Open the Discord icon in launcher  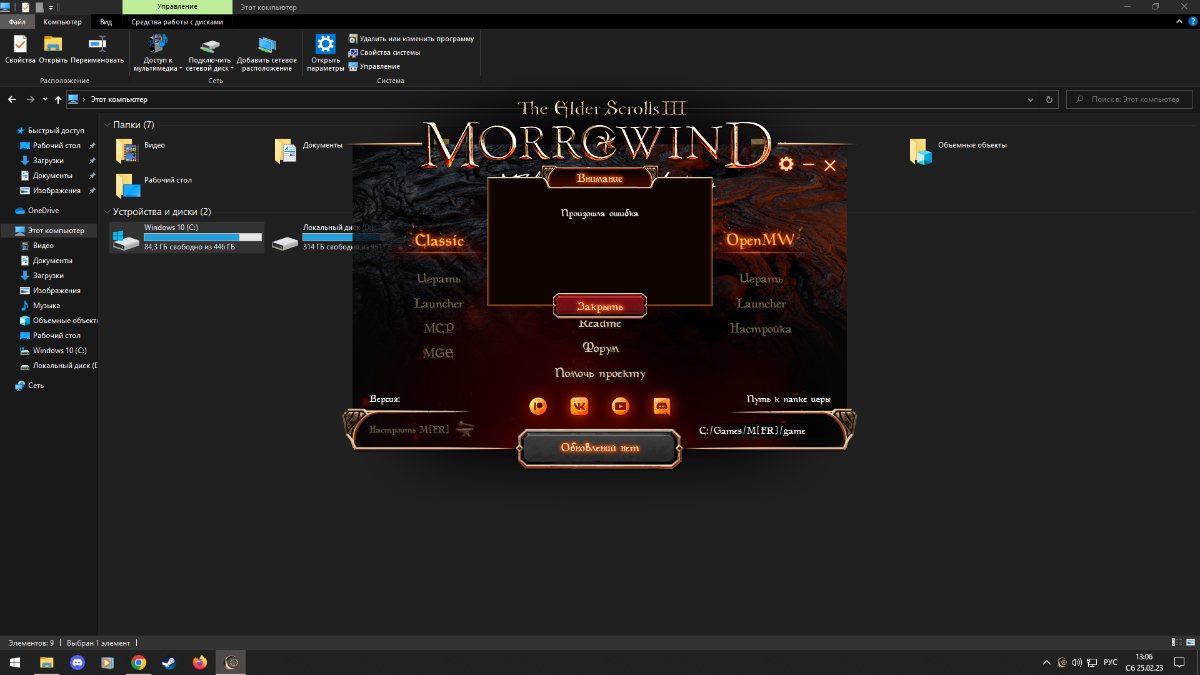tap(661, 406)
